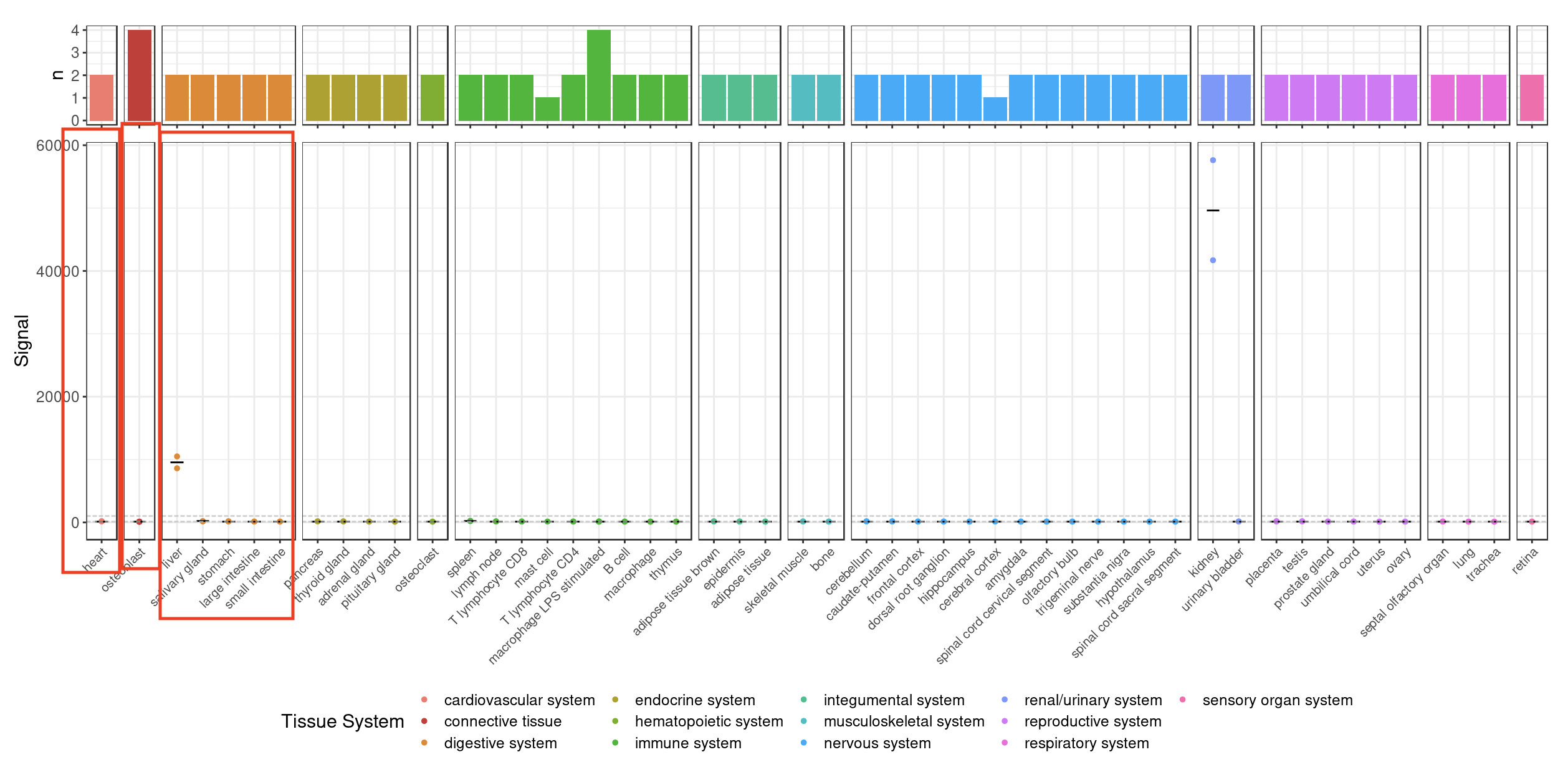
Task: Click the tall macrophage LPS stimulated bar
Action: pos(598,75)
